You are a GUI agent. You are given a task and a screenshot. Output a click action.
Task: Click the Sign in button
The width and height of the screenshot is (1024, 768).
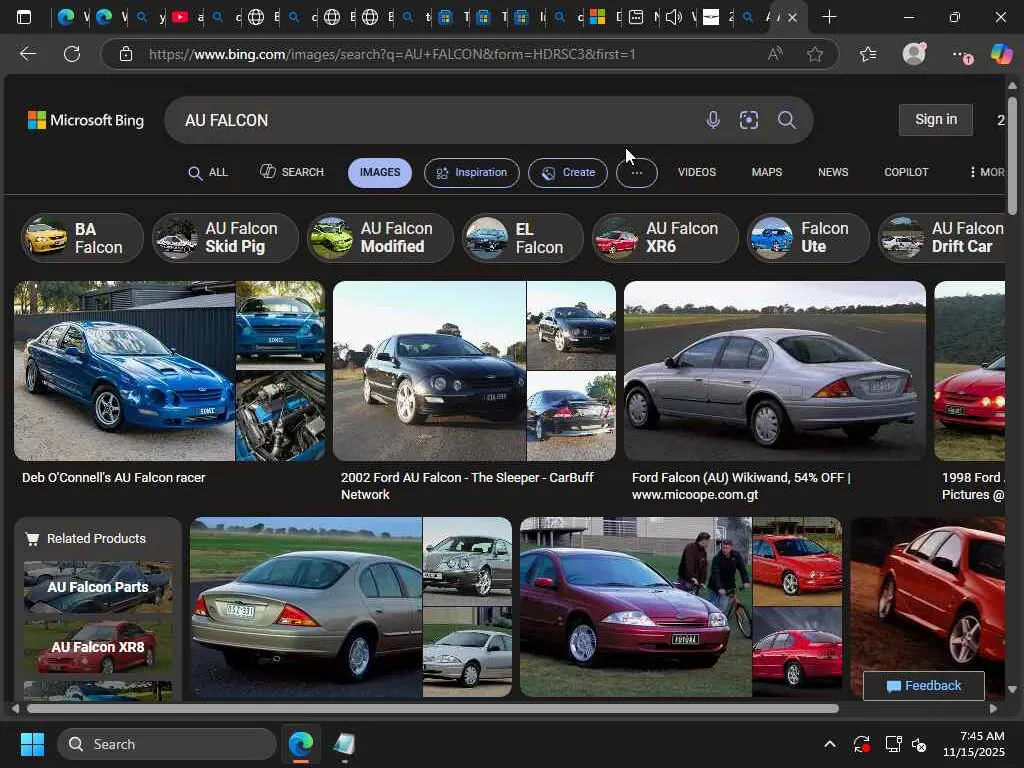[x=936, y=120]
